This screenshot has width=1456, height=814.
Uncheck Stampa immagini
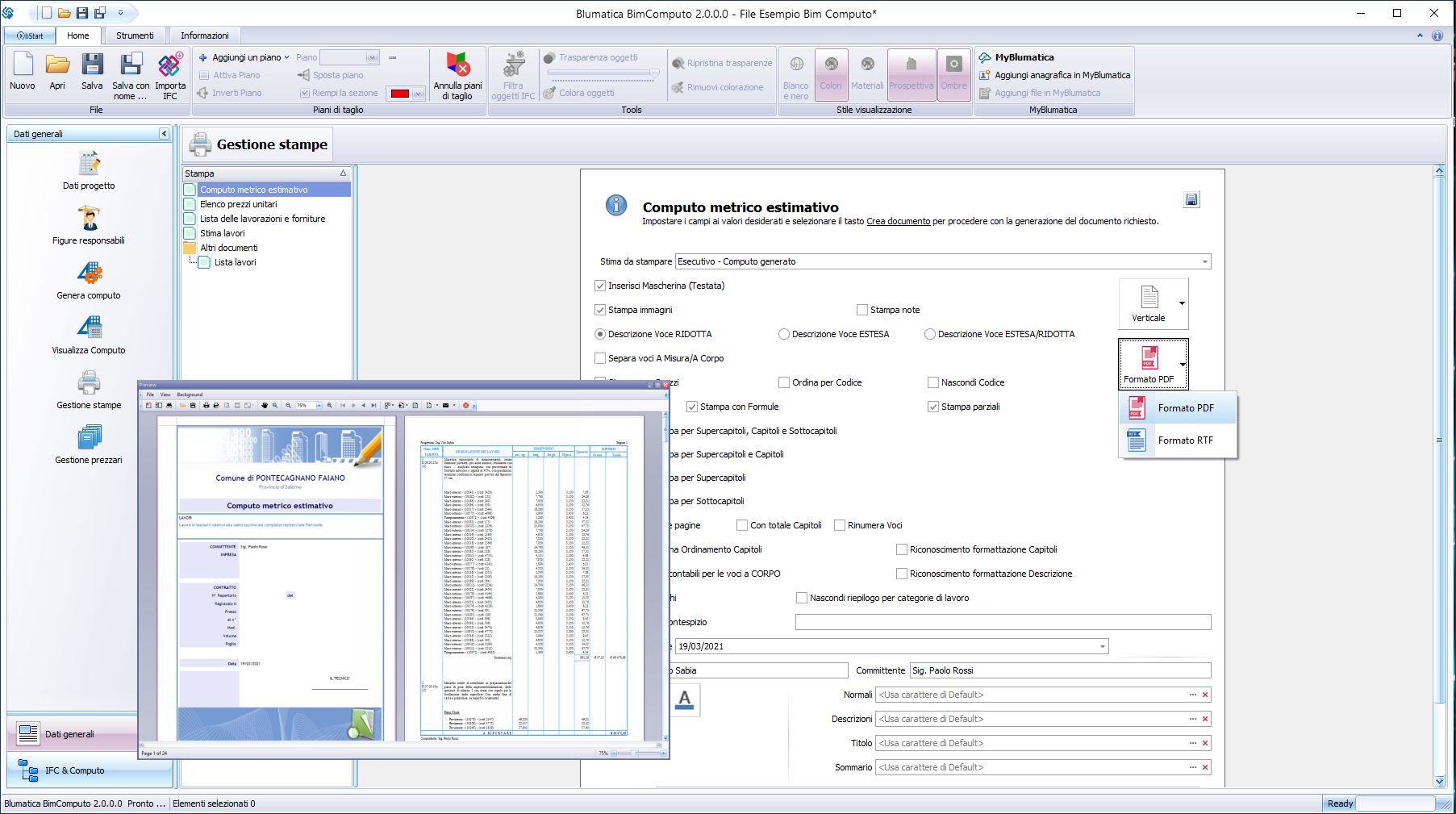click(600, 310)
